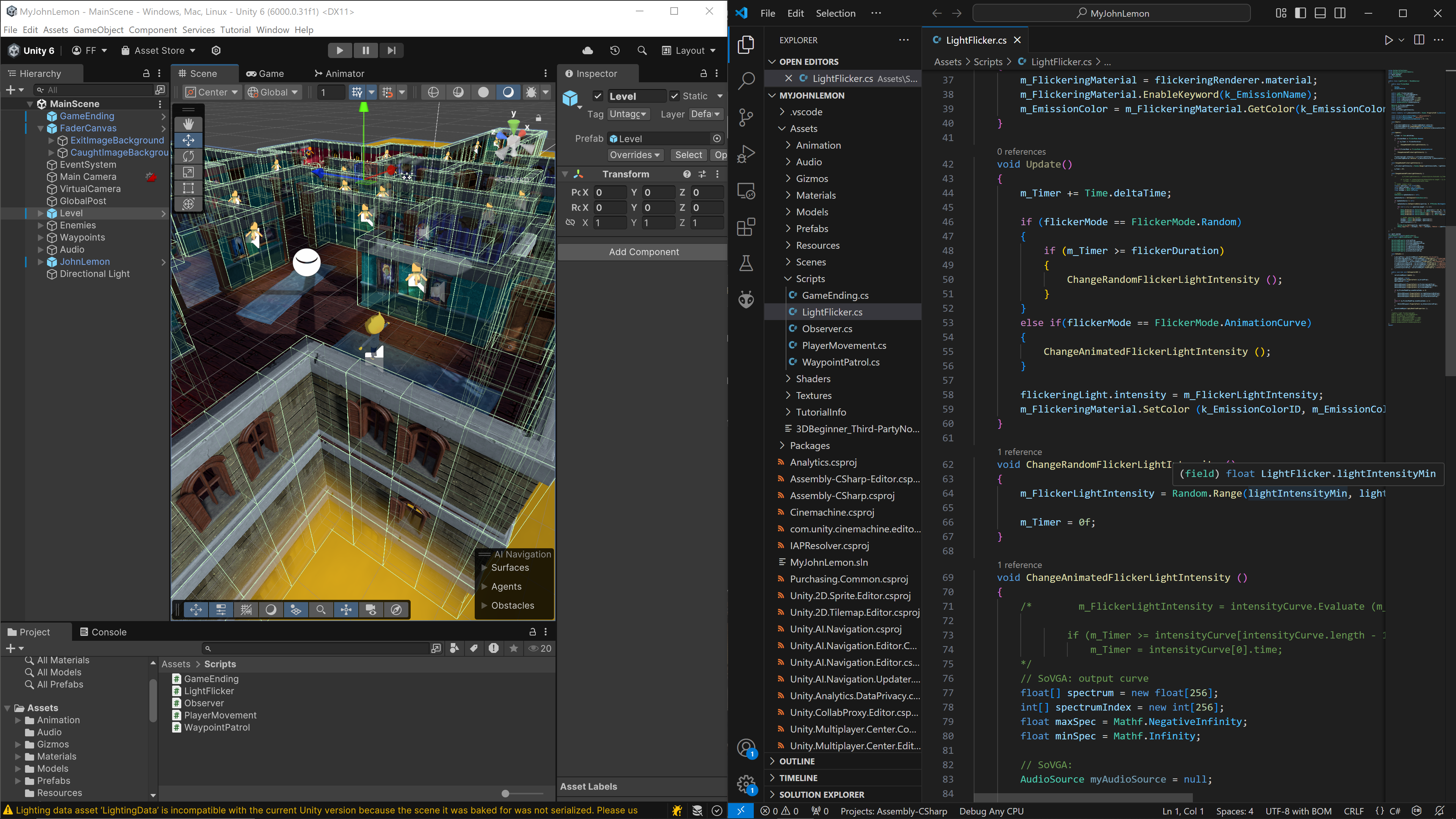The image size is (1456, 819).
Task: Toggle the Level object active checkbox
Action: [x=598, y=96]
